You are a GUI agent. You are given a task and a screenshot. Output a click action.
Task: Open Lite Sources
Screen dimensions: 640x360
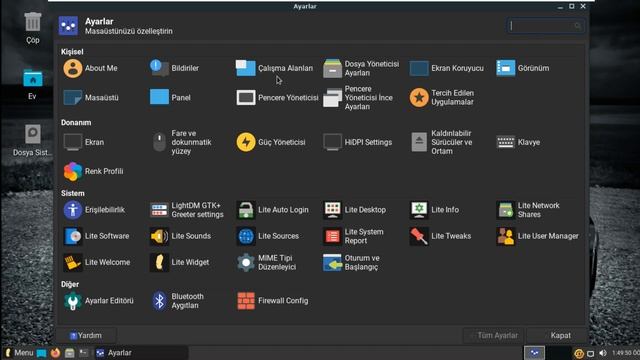(x=267, y=236)
